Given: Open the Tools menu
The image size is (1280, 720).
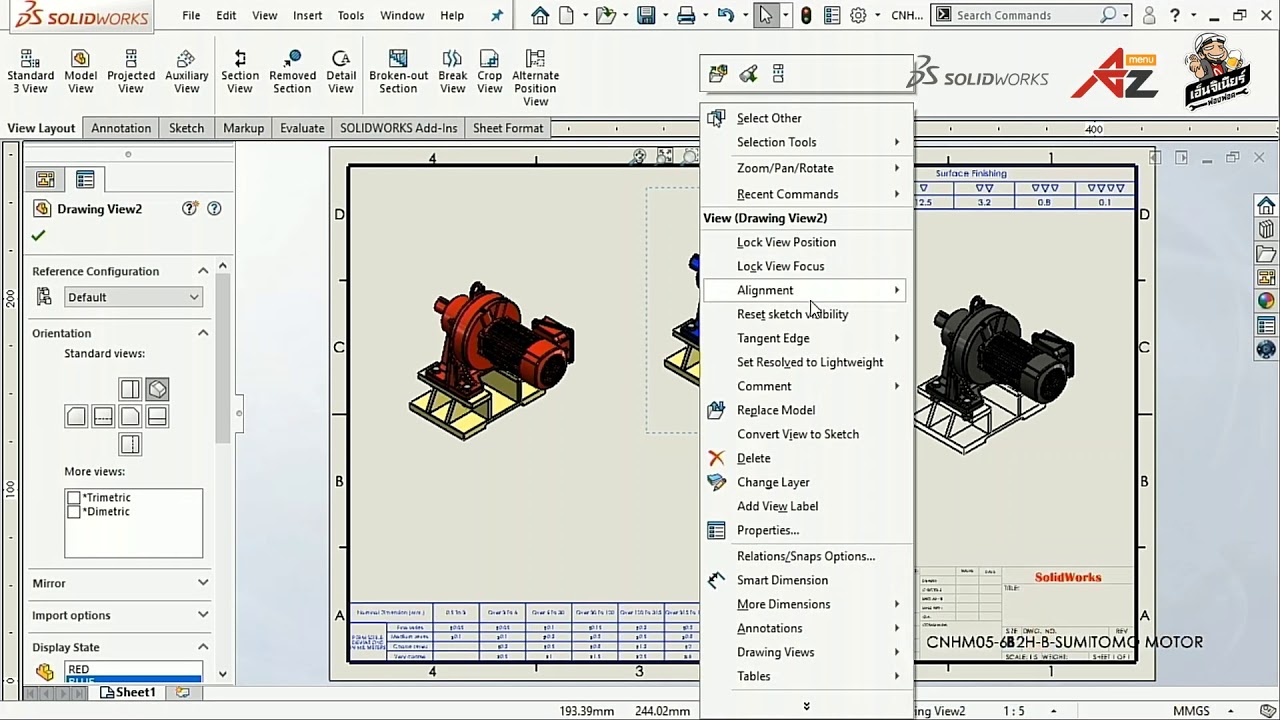Looking at the screenshot, I should tap(350, 15).
